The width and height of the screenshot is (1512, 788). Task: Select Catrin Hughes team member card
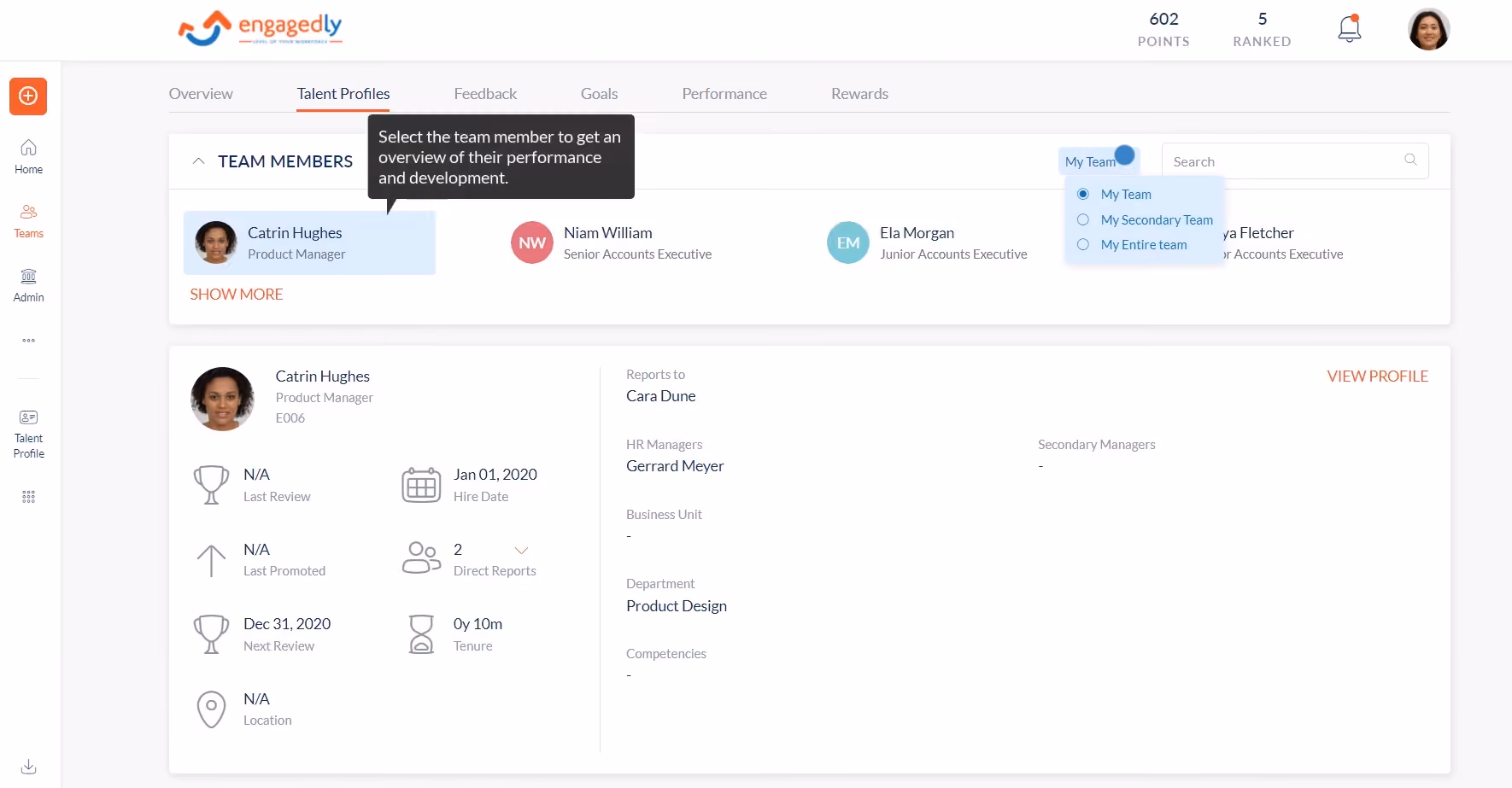tap(309, 242)
